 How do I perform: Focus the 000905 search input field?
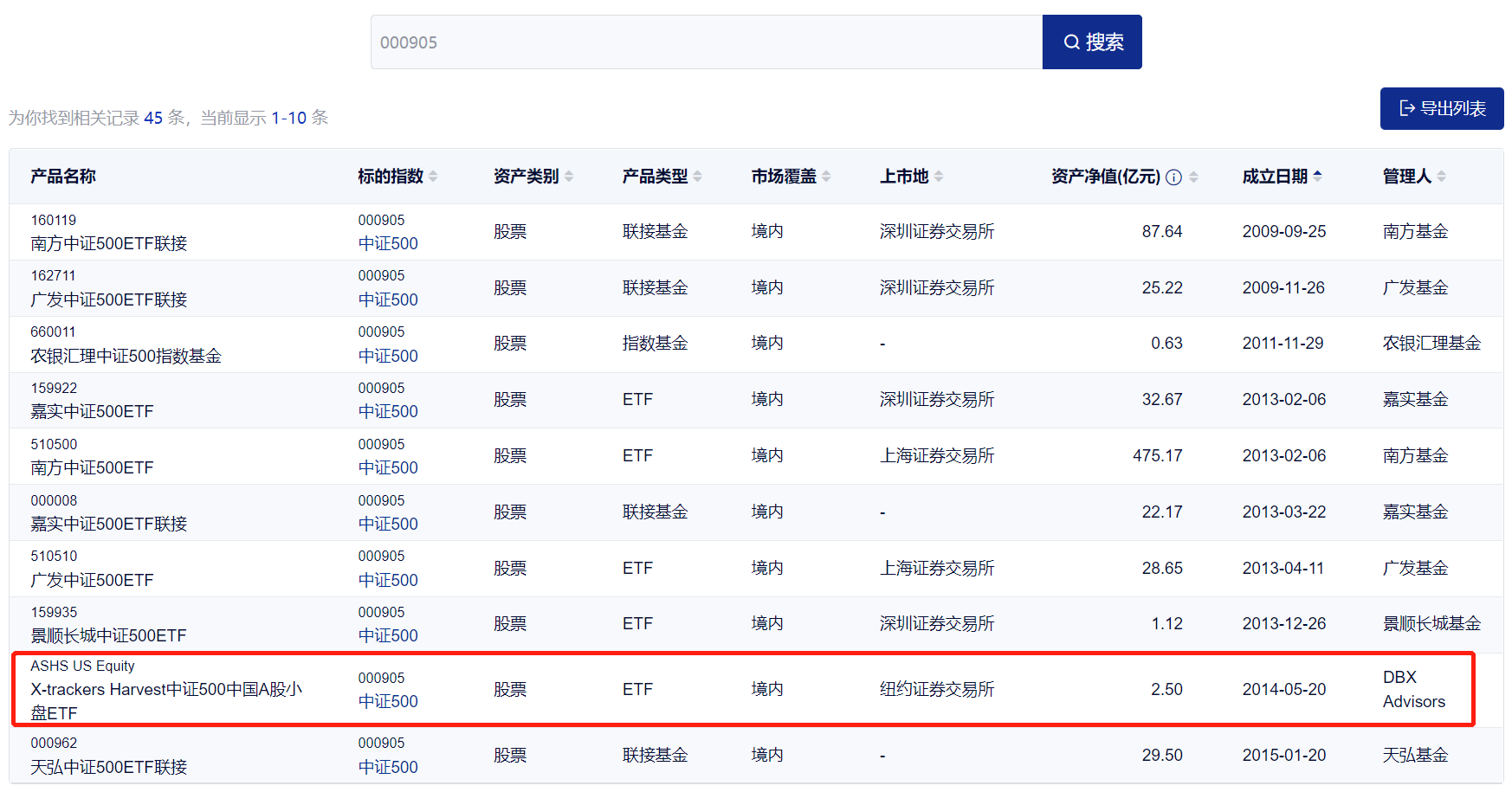(x=706, y=42)
